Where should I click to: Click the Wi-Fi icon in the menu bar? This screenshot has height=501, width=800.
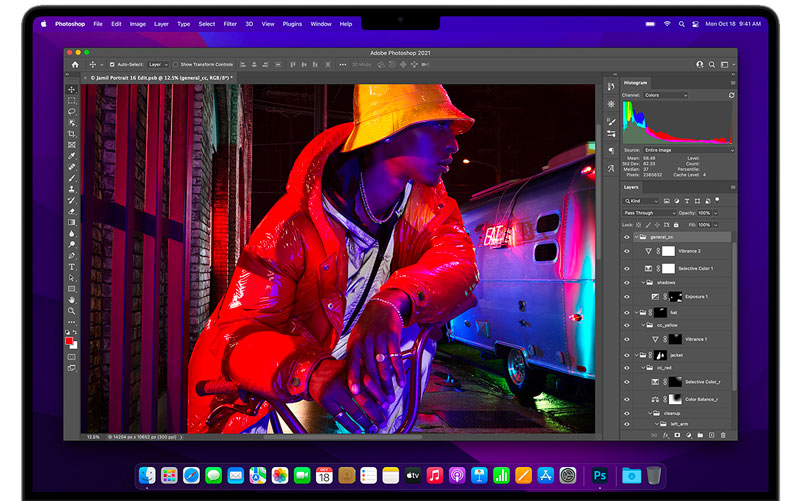(666, 24)
